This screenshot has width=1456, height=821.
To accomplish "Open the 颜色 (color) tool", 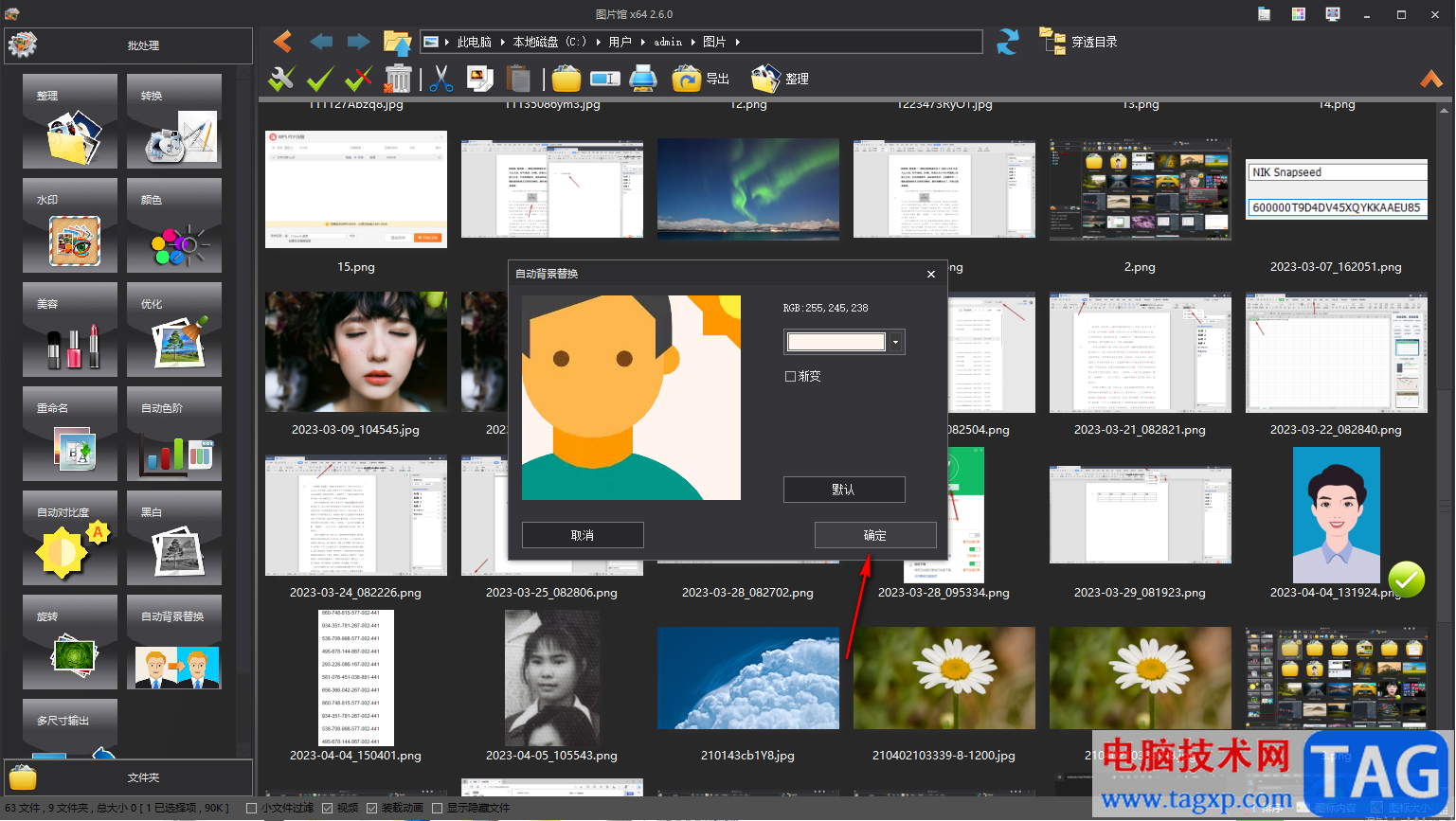I will click(174, 225).
